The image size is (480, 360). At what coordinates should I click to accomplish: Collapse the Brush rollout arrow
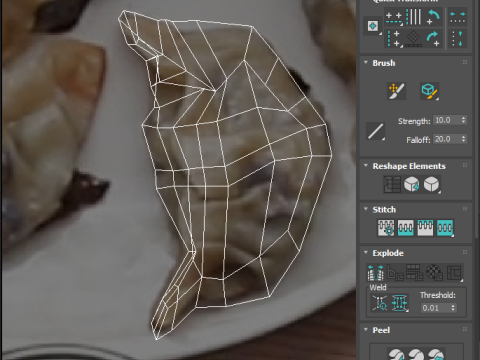tap(366, 62)
